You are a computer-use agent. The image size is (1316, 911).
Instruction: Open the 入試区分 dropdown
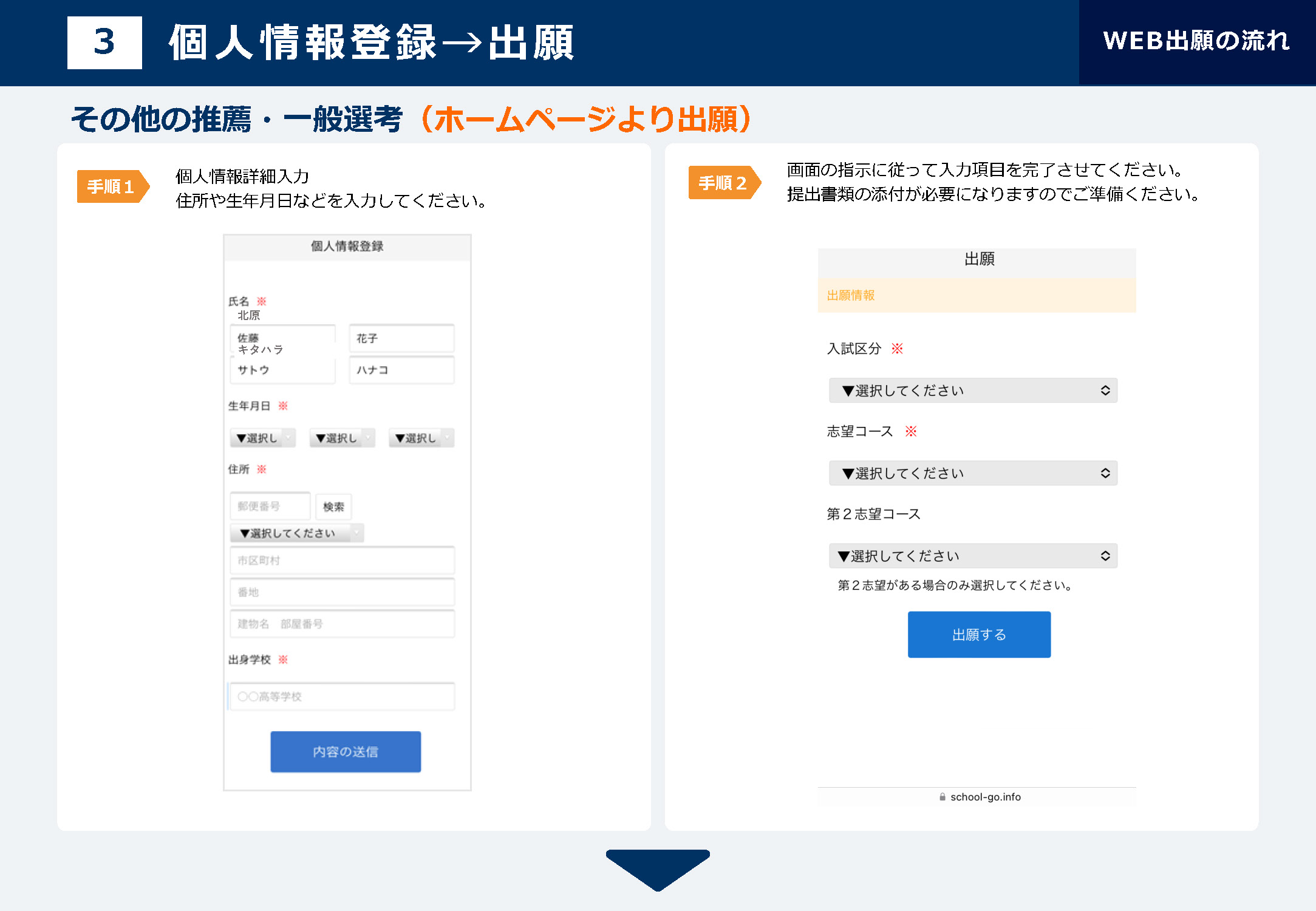tap(973, 391)
